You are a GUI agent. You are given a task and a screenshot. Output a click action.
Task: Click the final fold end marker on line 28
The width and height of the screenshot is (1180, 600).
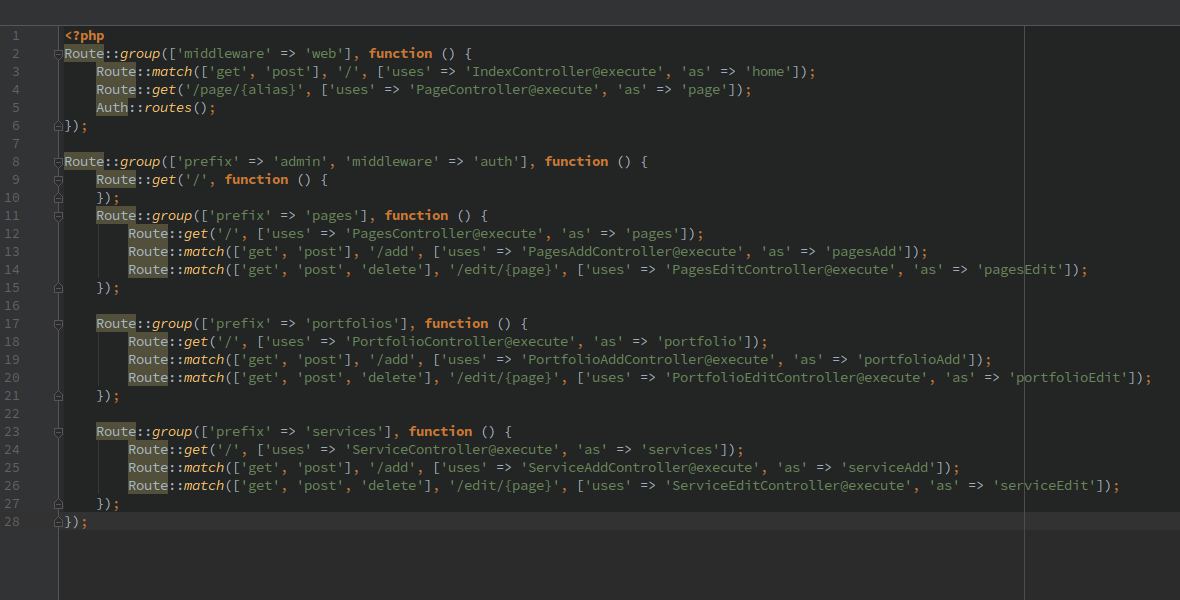(x=58, y=522)
